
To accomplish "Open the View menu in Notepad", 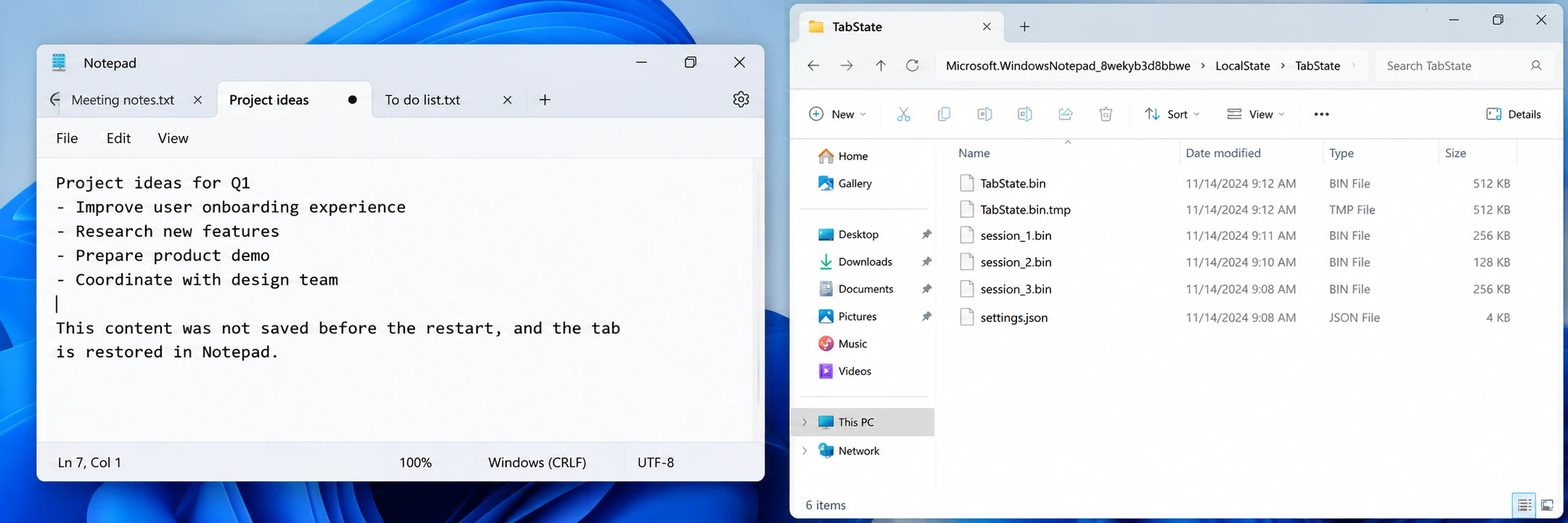I will 173,138.
